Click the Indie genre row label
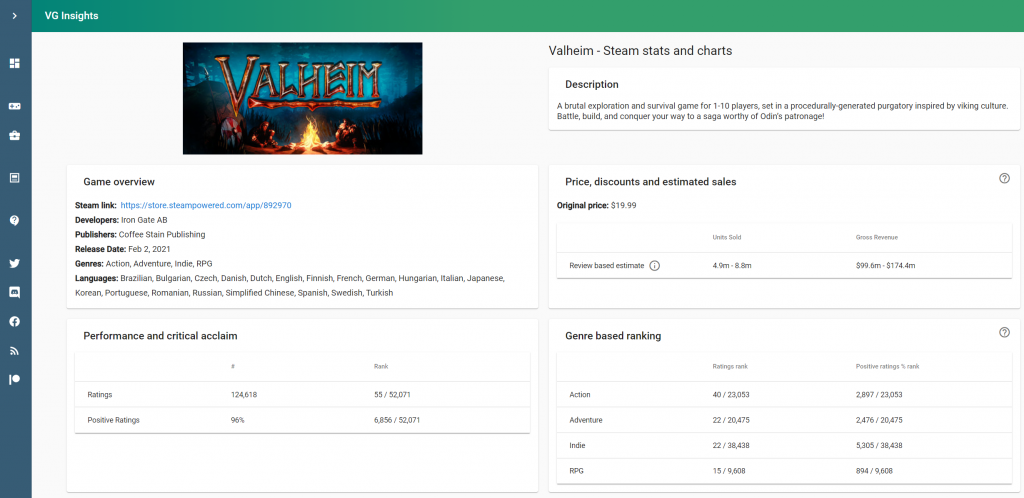This screenshot has width=1024, height=498. point(577,445)
